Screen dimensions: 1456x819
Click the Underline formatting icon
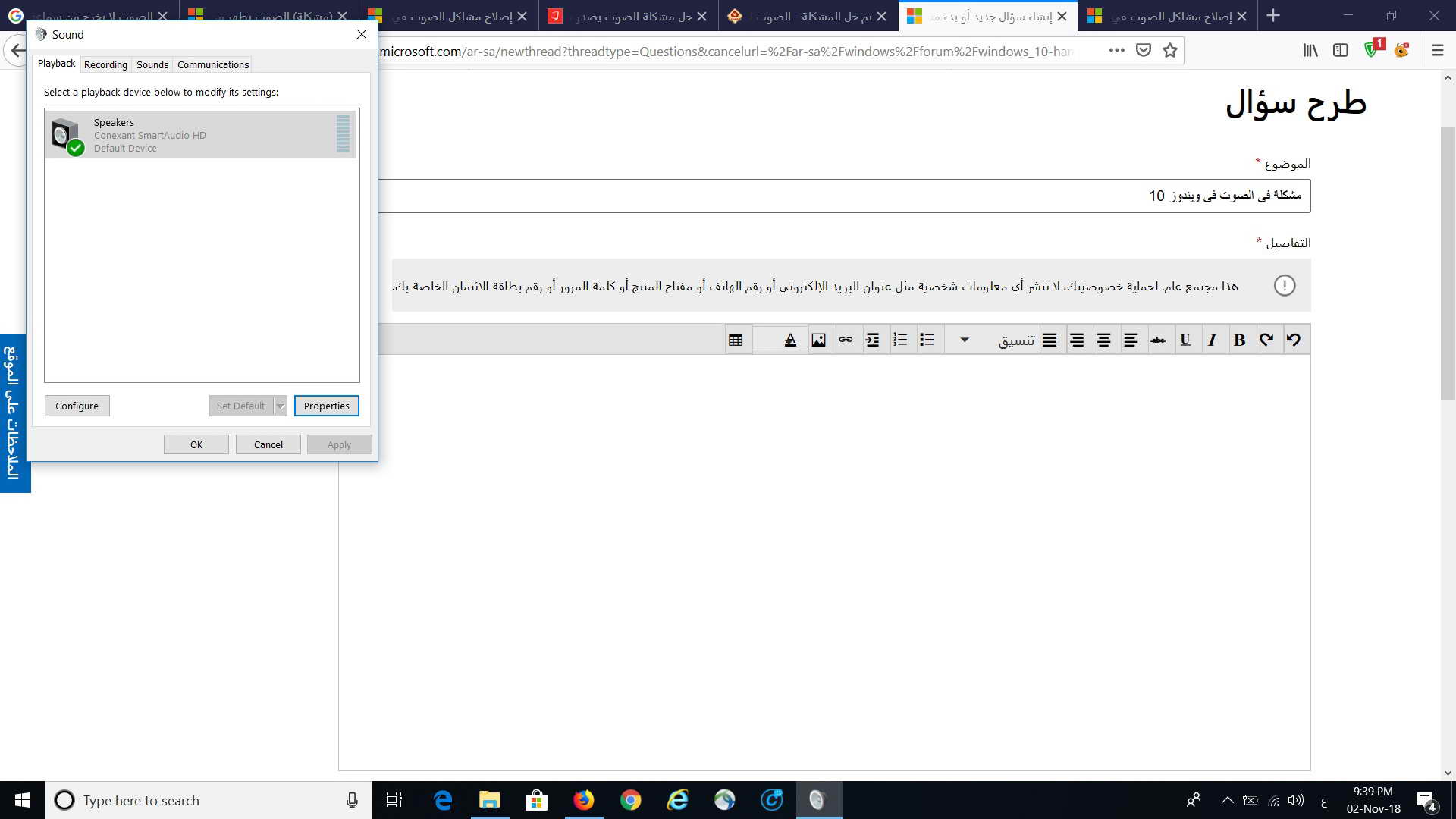(x=1184, y=339)
